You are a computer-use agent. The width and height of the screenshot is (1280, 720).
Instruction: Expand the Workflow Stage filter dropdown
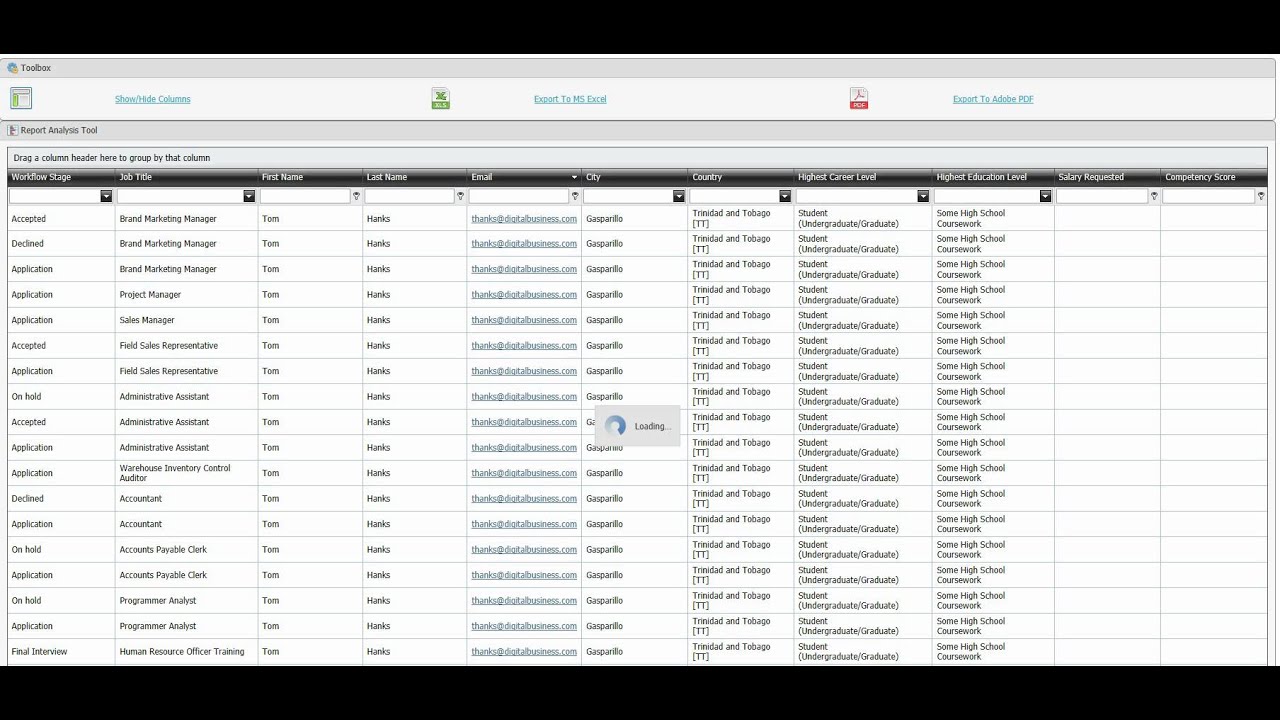pos(106,196)
